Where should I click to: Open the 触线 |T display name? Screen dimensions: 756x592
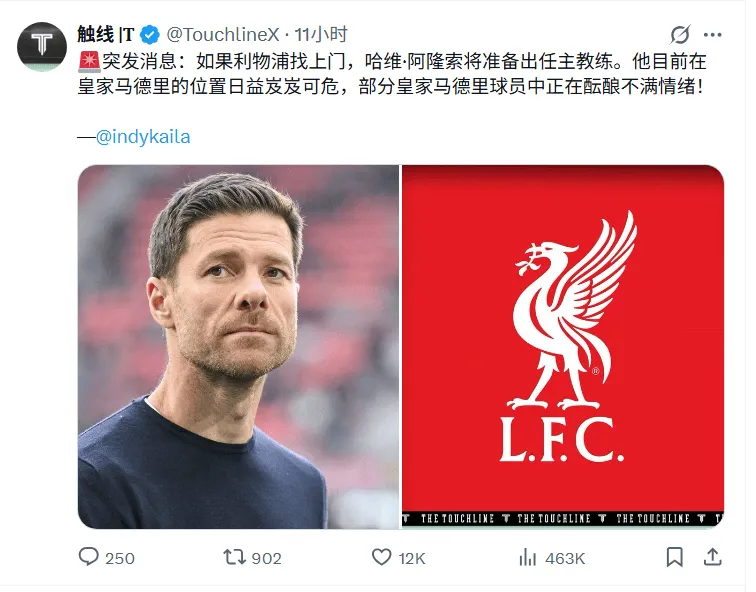pyautogui.click(x=105, y=35)
